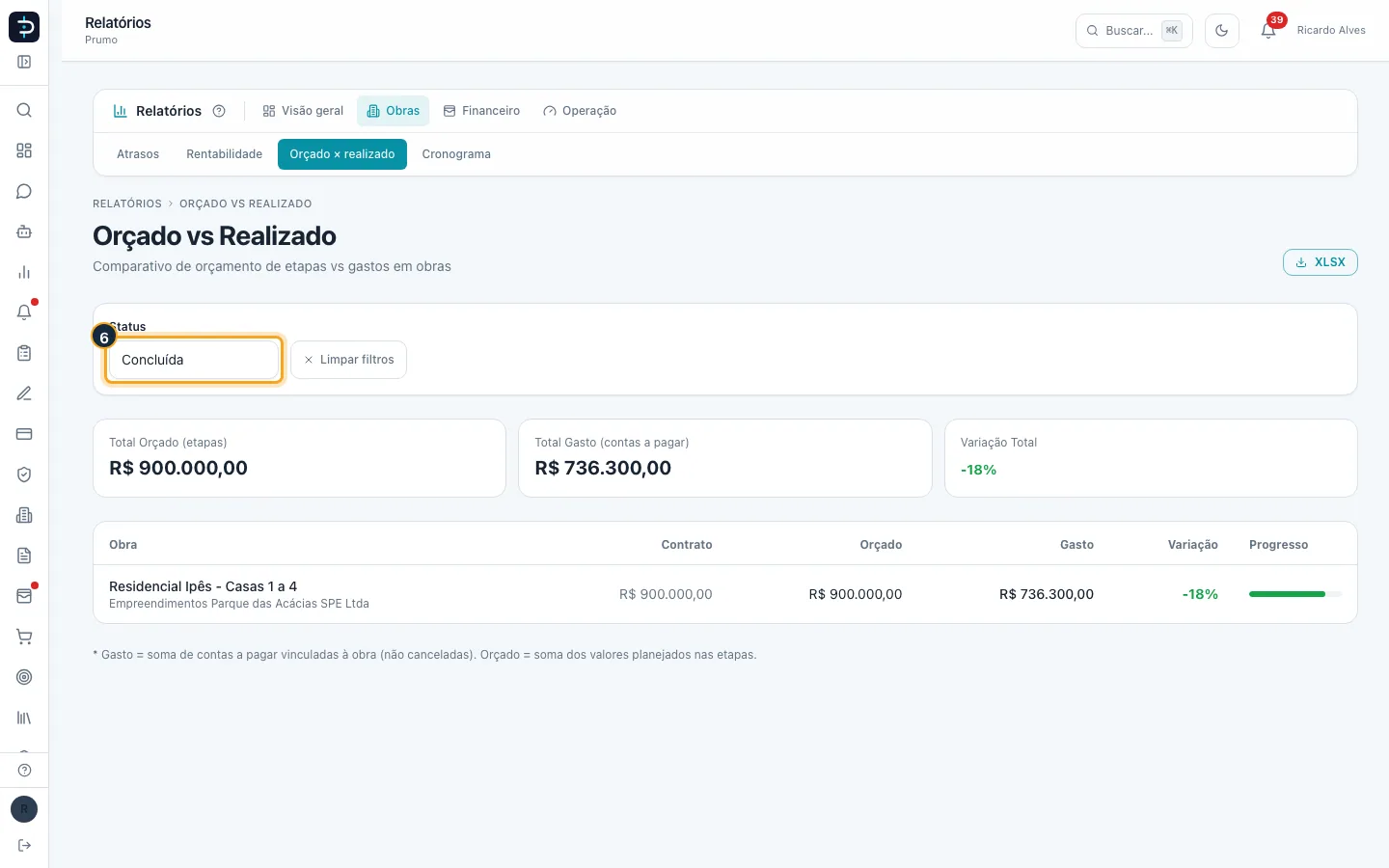
Task: Open the pencil edit icon in sidebar
Action: tap(24, 393)
